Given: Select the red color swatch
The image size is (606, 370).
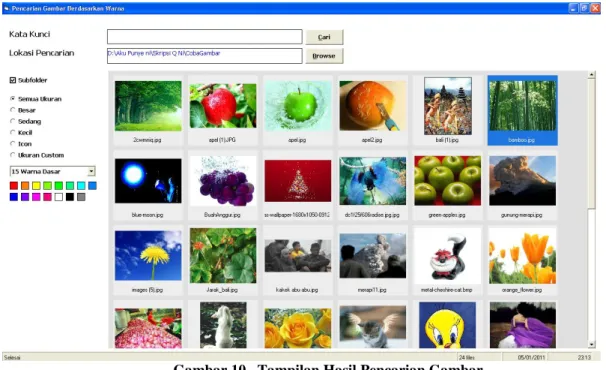Looking at the screenshot, I should [14, 186].
